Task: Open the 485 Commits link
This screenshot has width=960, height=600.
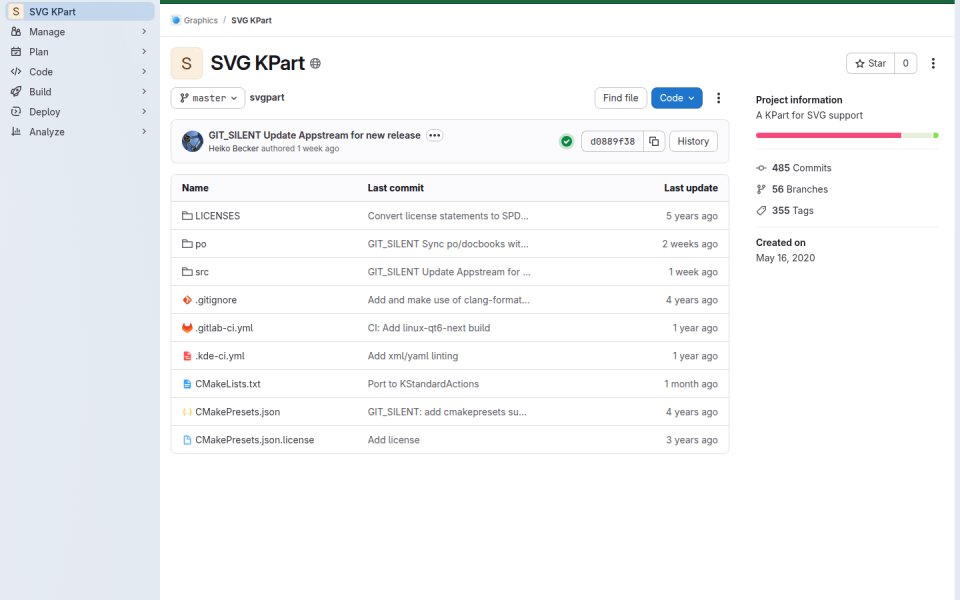Action: (x=801, y=168)
